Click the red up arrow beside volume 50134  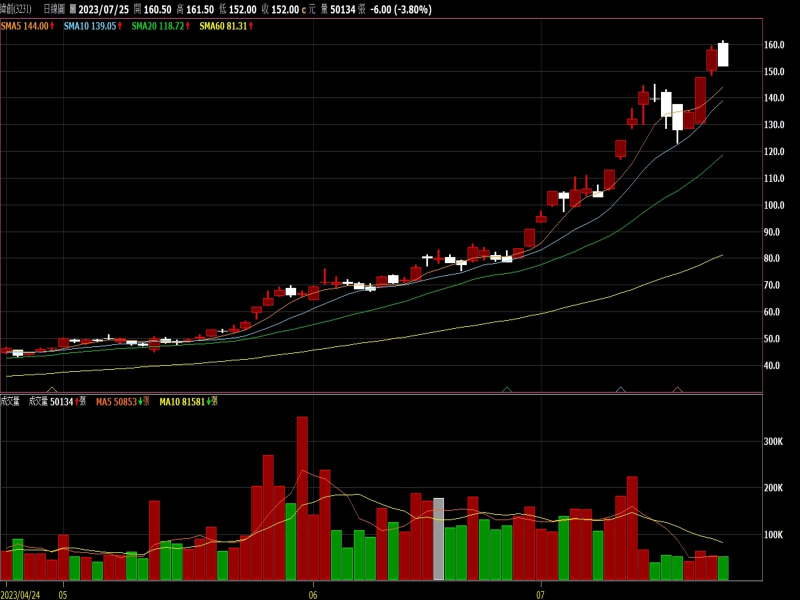click(79, 401)
